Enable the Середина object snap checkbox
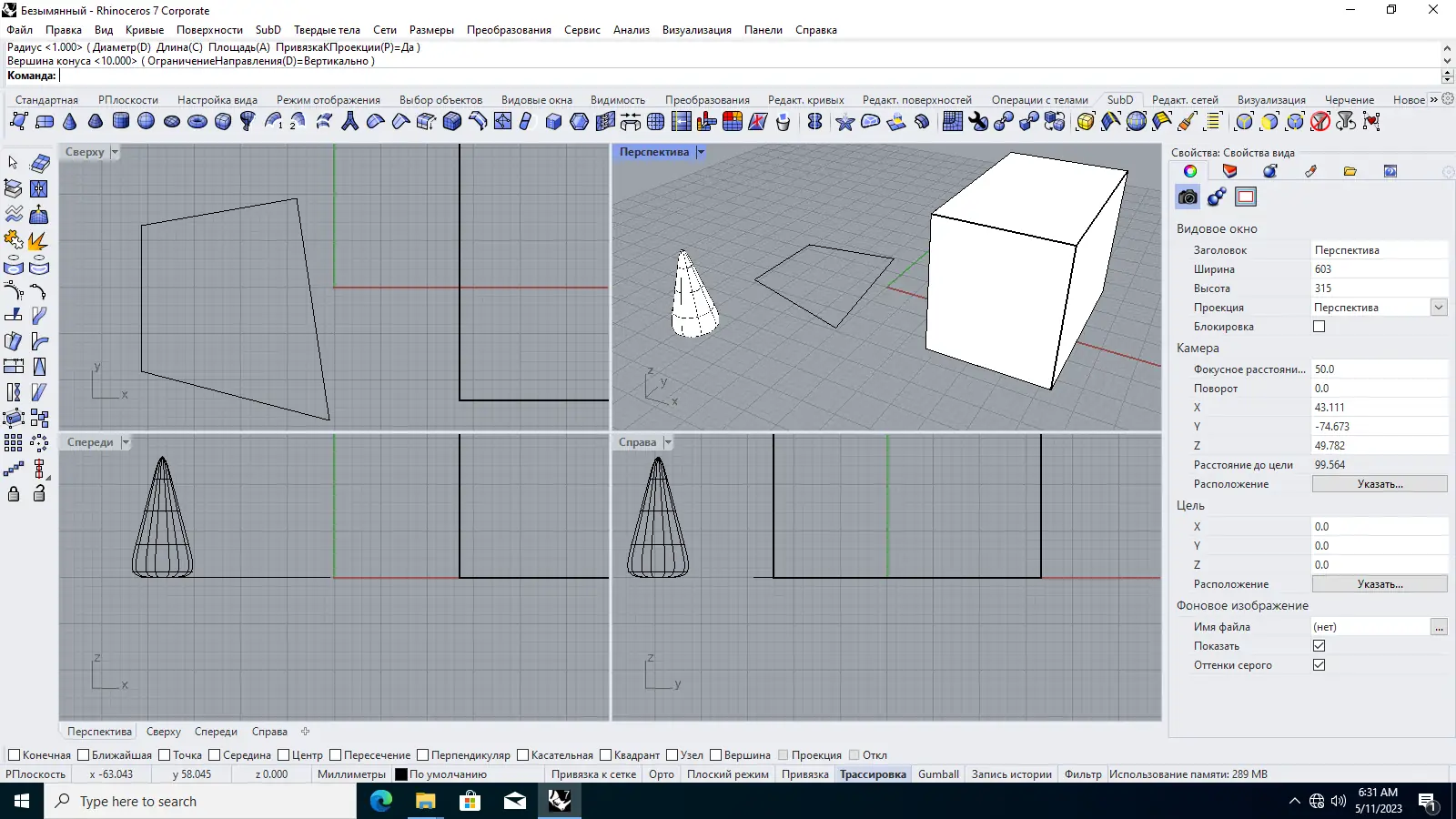This screenshot has width=1456, height=819. (215, 755)
